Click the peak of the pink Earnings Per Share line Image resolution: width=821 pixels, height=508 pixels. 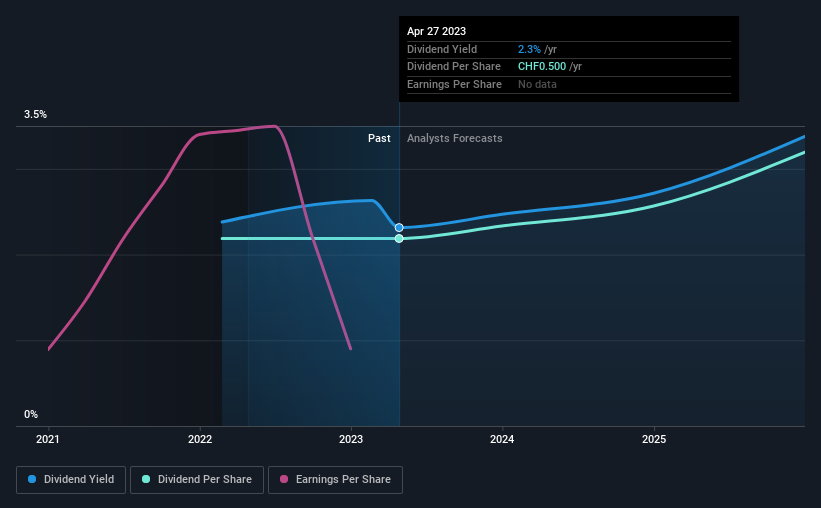point(274,126)
